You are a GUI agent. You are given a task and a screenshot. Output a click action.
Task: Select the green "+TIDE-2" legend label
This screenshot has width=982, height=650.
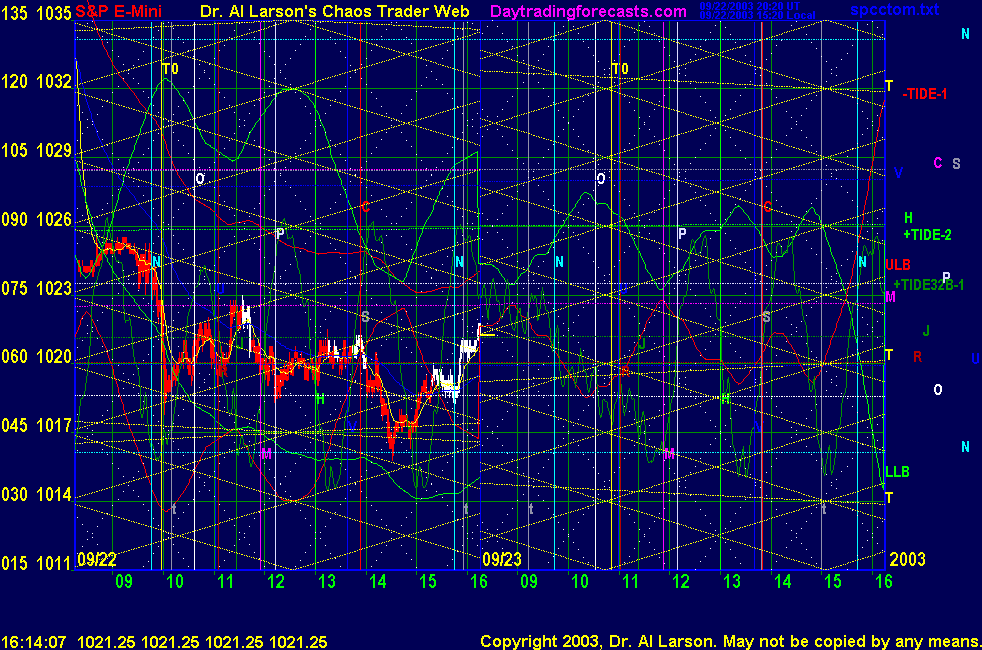click(x=927, y=235)
